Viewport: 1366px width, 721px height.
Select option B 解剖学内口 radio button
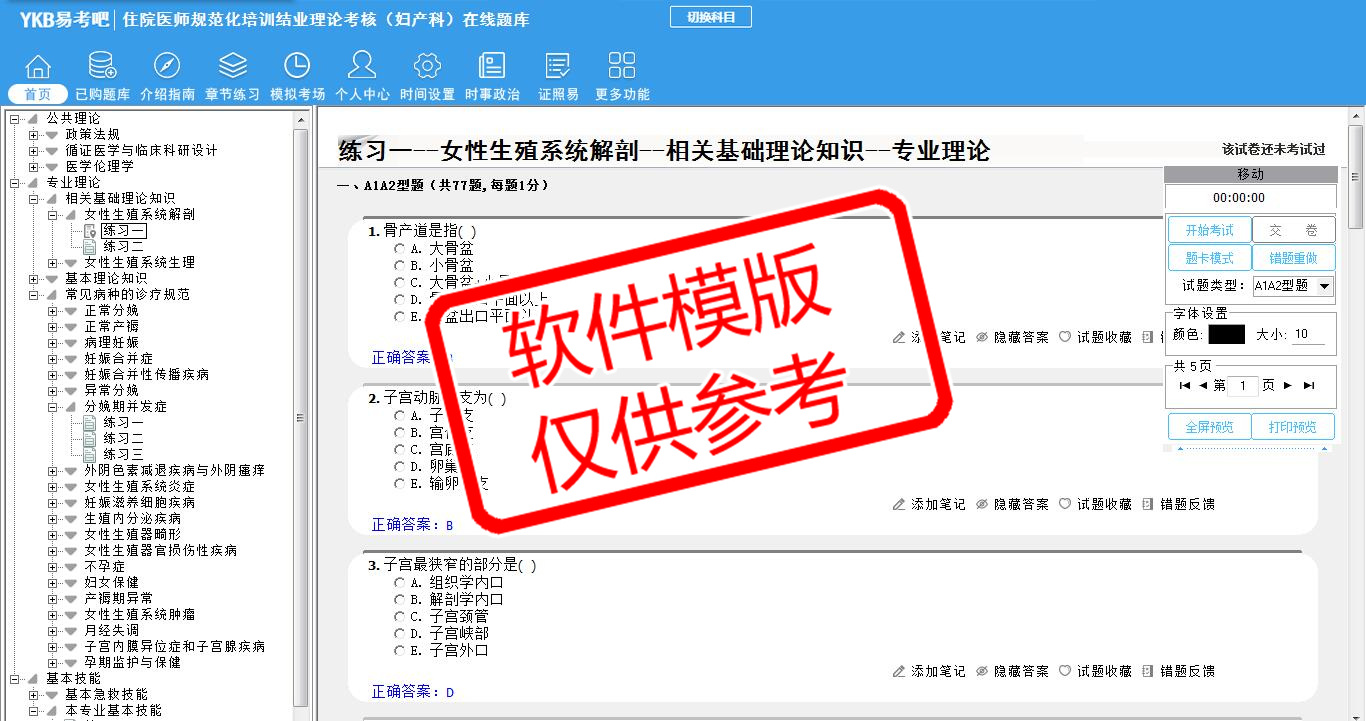point(399,600)
